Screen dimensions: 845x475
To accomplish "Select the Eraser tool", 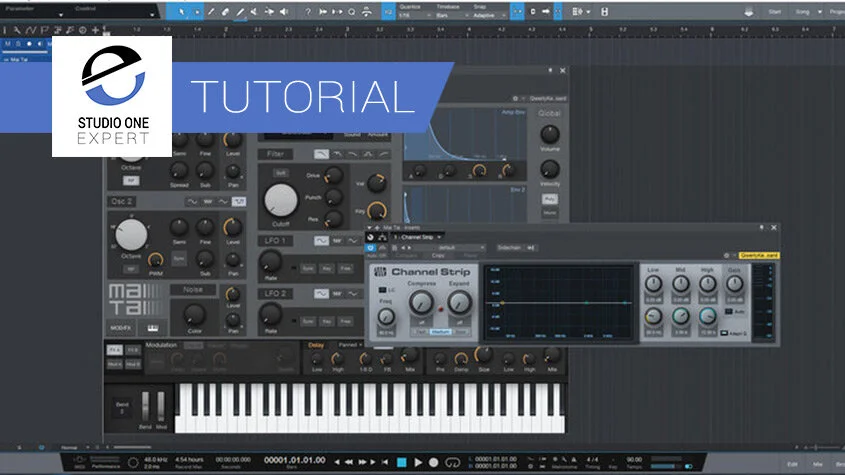I will pyautogui.click(x=226, y=12).
